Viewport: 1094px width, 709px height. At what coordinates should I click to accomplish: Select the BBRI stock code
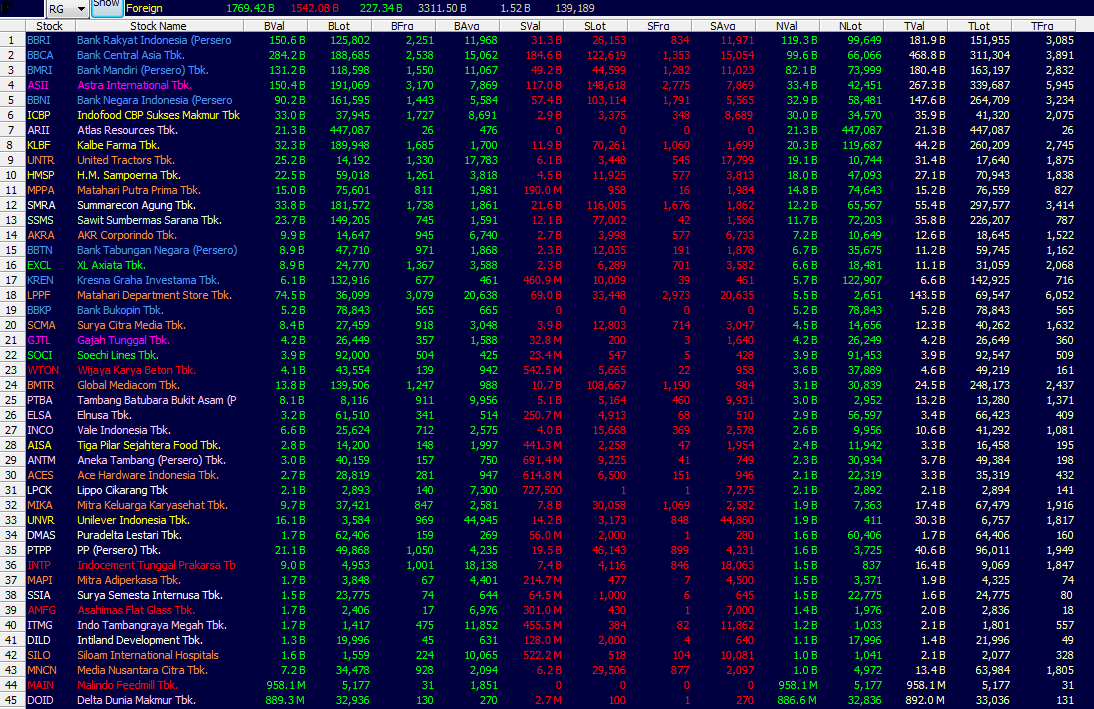tap(38, 40)
